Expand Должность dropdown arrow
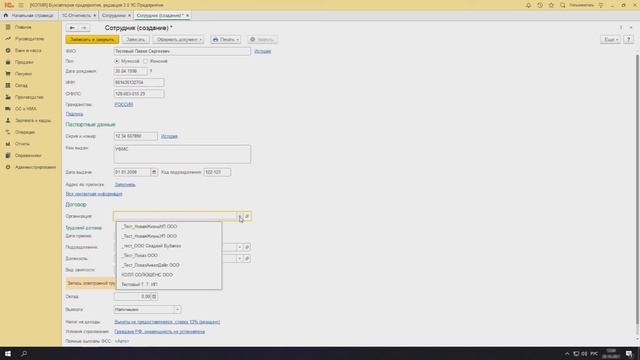Screen dimensions: 640x360 [x=240, y=258]
